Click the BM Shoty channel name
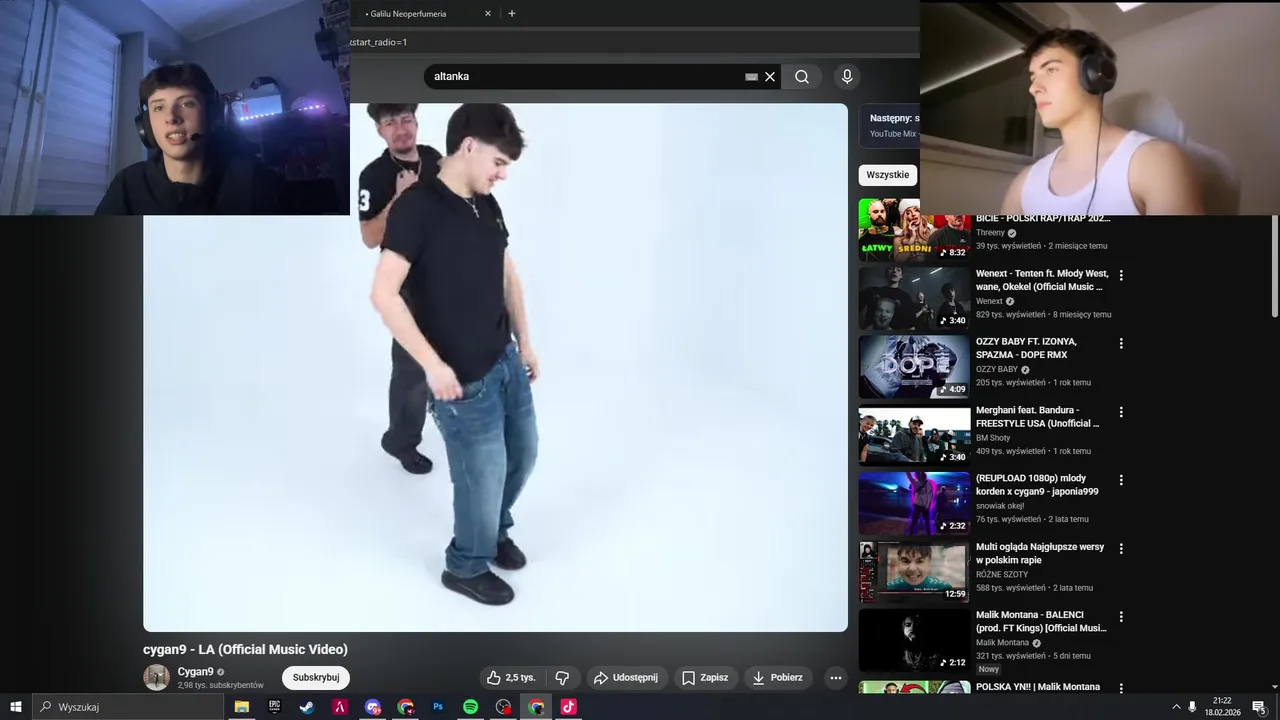Viewport: 1280px width, 720px height. point(993,438)
